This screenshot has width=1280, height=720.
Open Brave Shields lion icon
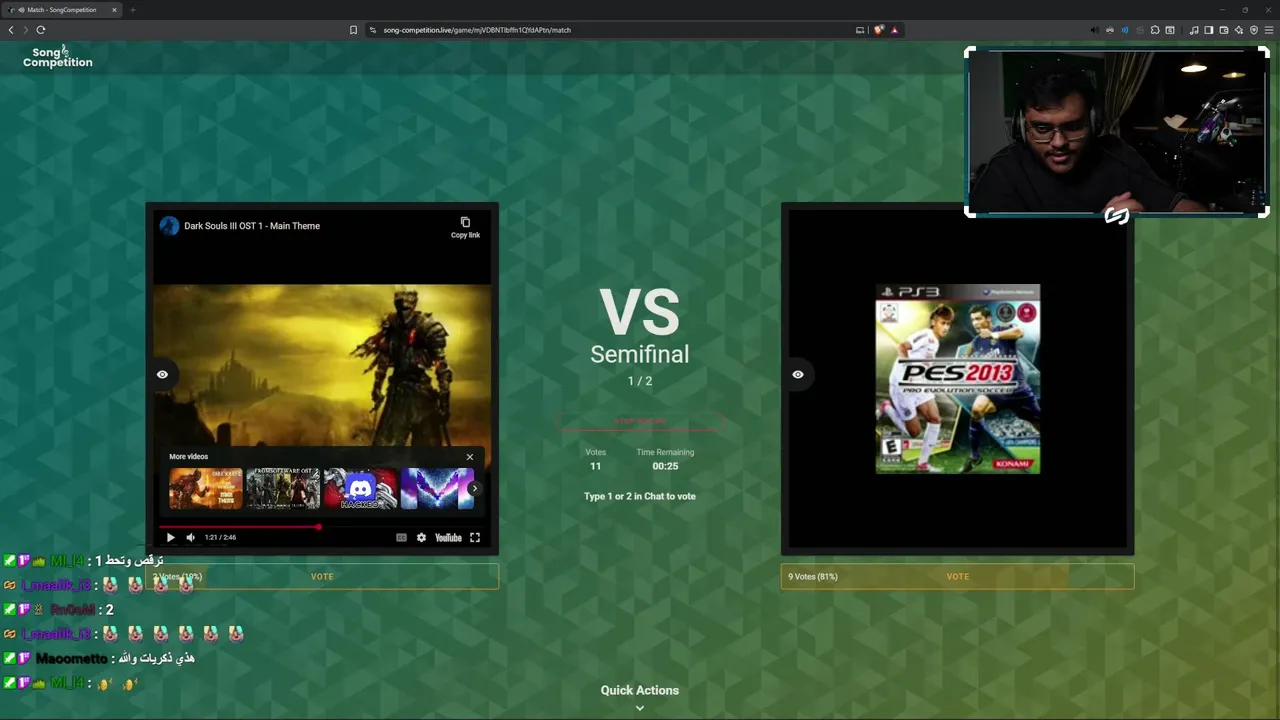click(879, 30)
